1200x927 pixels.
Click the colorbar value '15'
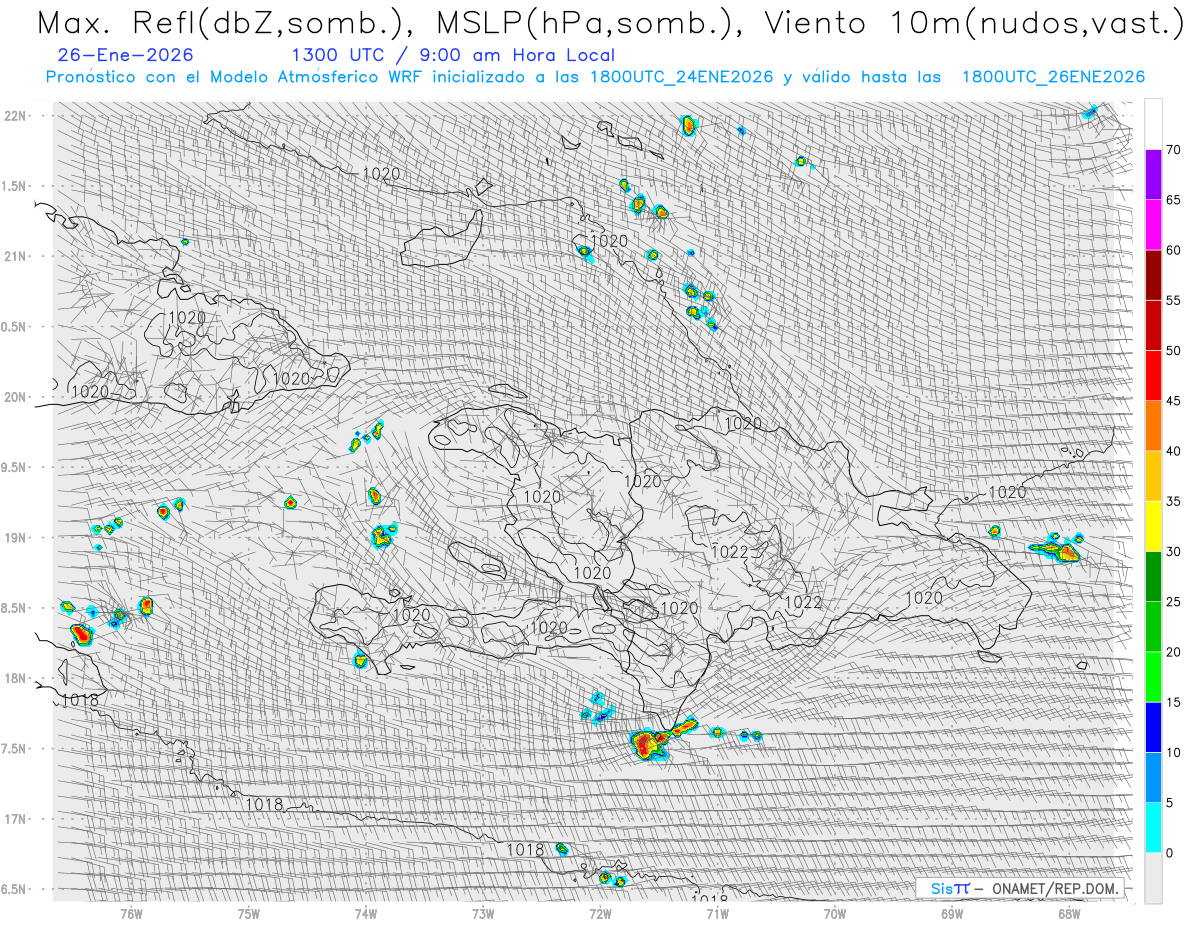(x=1174, y=702)
